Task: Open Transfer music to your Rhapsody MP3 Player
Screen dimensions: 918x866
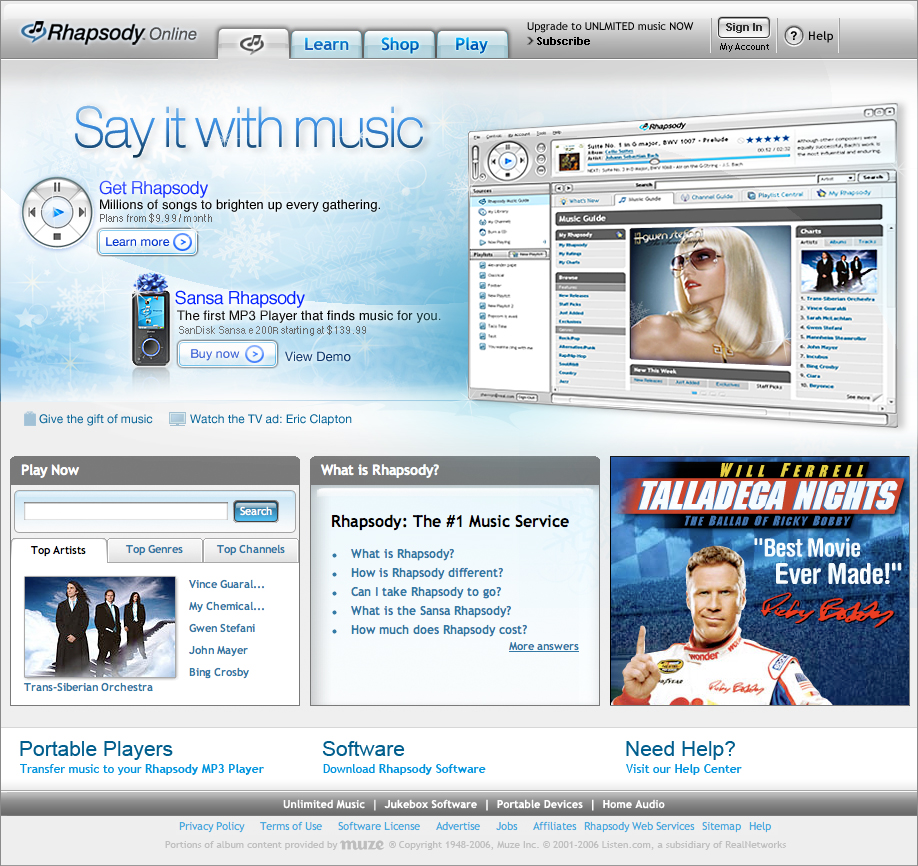Action: pyautogui.click(x=142, y=769)
